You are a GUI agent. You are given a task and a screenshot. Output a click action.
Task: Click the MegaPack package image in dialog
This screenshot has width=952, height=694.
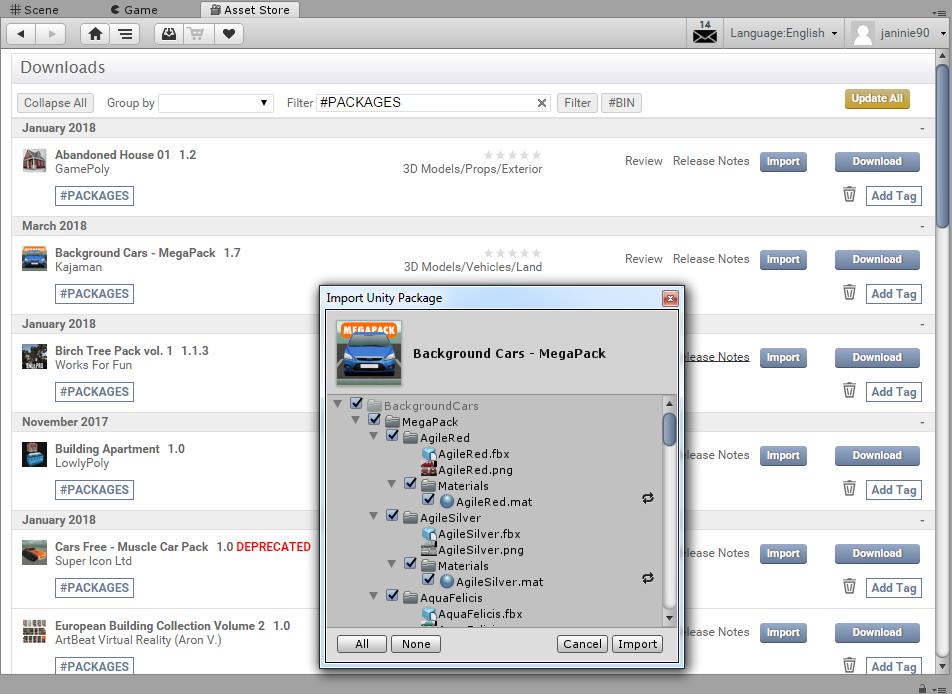(x=369, y=353)
